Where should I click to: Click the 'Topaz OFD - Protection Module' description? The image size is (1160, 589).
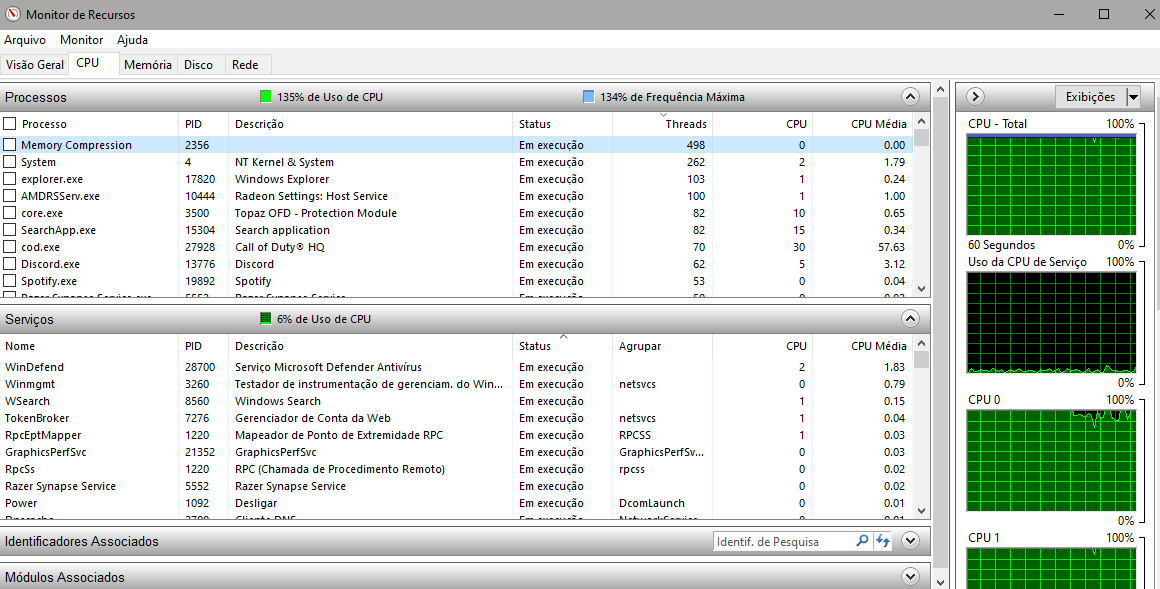pos(316,213)
